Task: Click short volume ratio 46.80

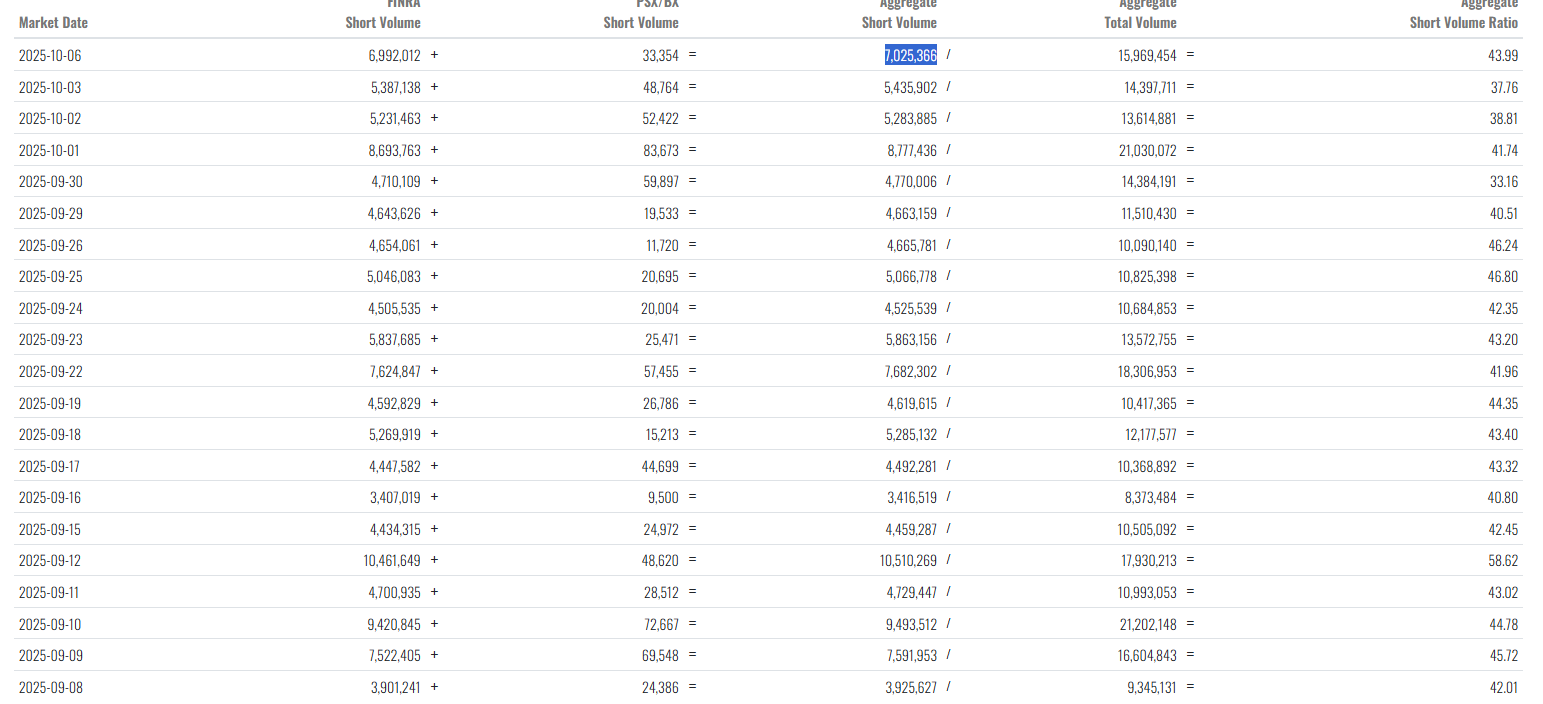Action: tap(1503, 277)
